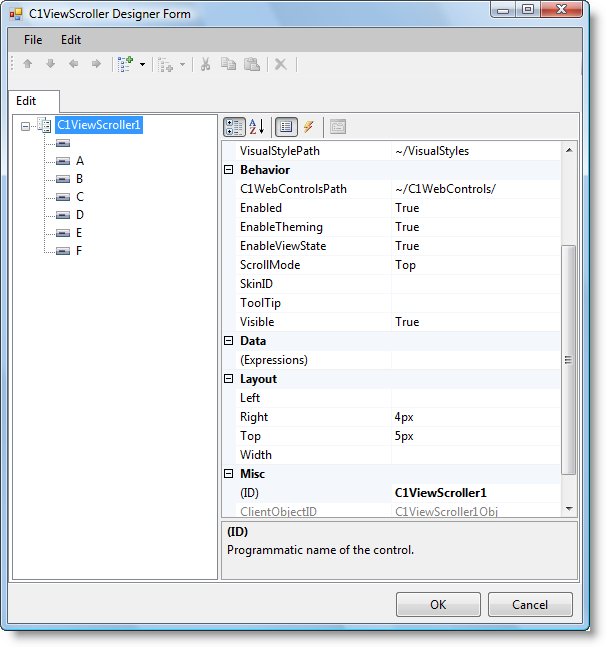Close the C1ViewScroller Designer Form window
The height and width of the screenshot is (647, 606).
coord(561,9)
